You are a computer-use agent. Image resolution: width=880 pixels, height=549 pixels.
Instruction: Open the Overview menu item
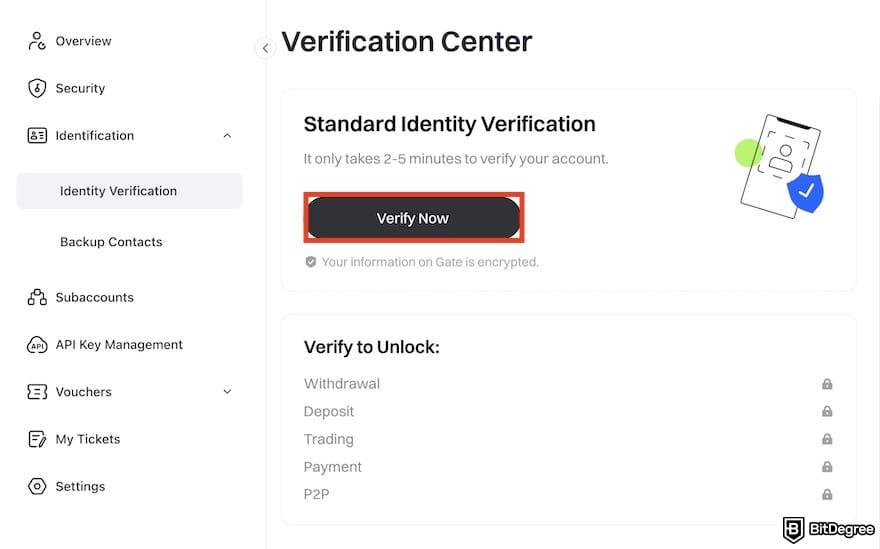point(83,41)
